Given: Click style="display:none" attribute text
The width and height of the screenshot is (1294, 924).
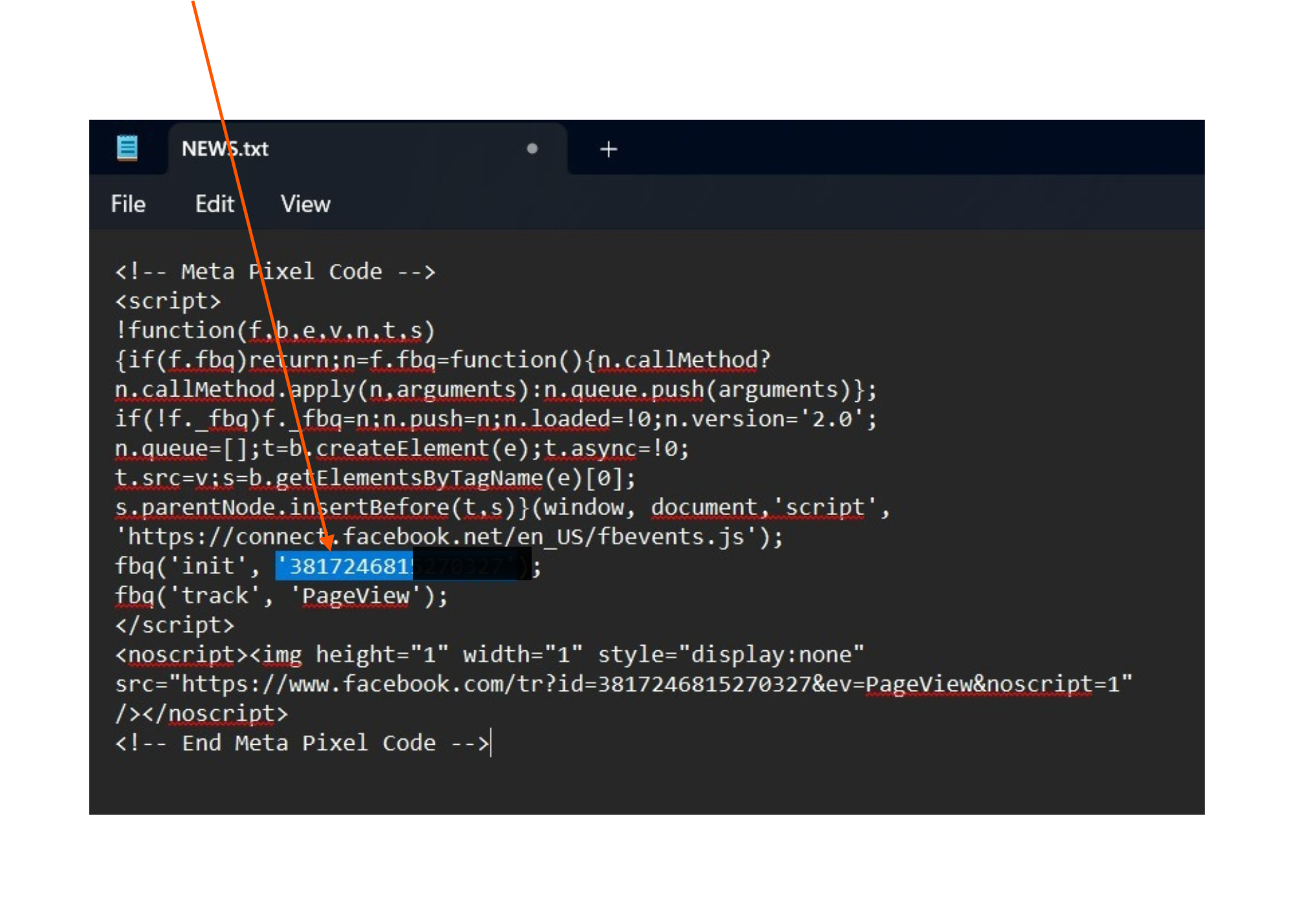Looking at the screenshot, I should [x=730, y=655].
